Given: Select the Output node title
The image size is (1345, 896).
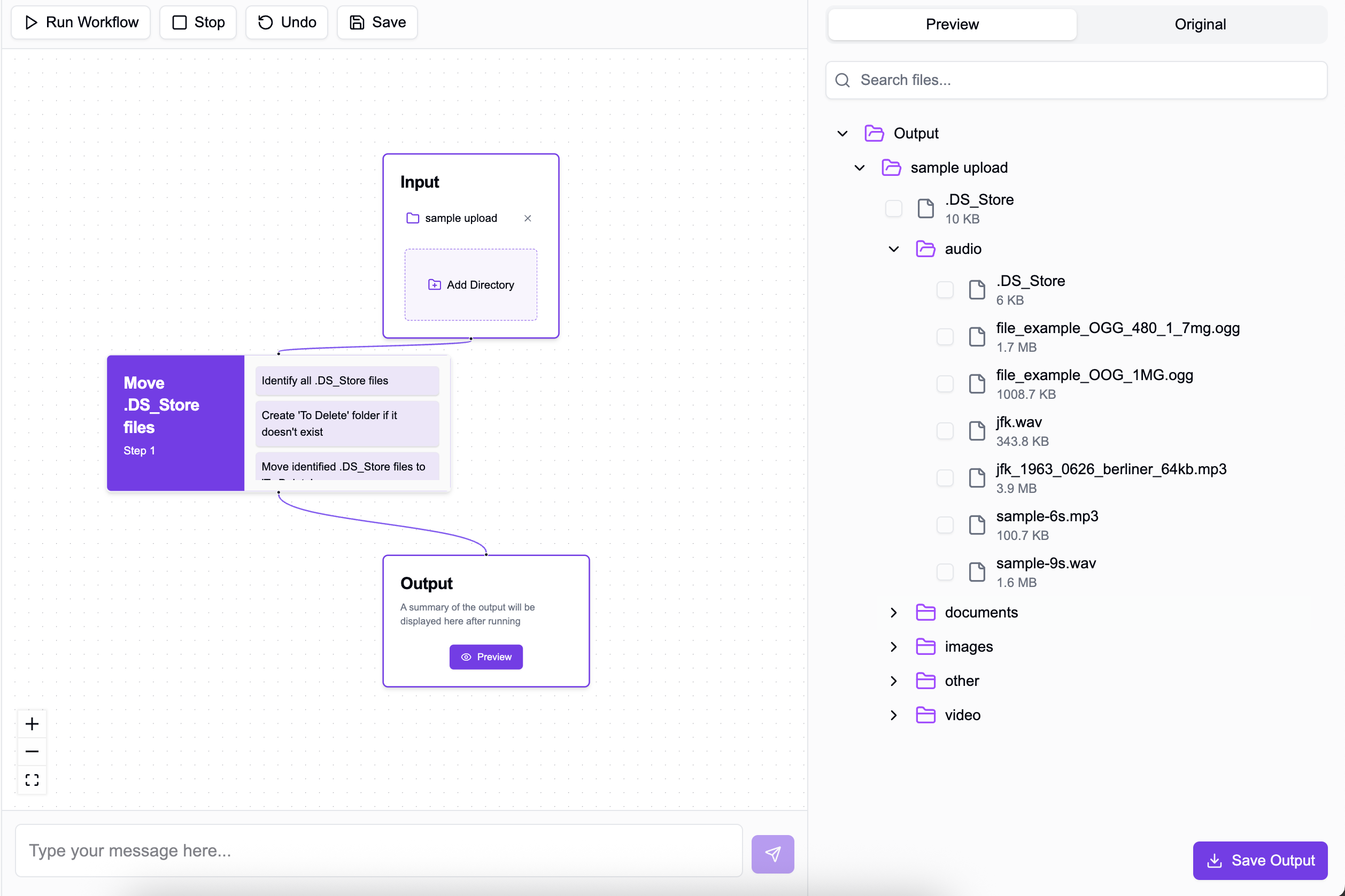Looking at the screenshot, I should click(x=426, y=583).
